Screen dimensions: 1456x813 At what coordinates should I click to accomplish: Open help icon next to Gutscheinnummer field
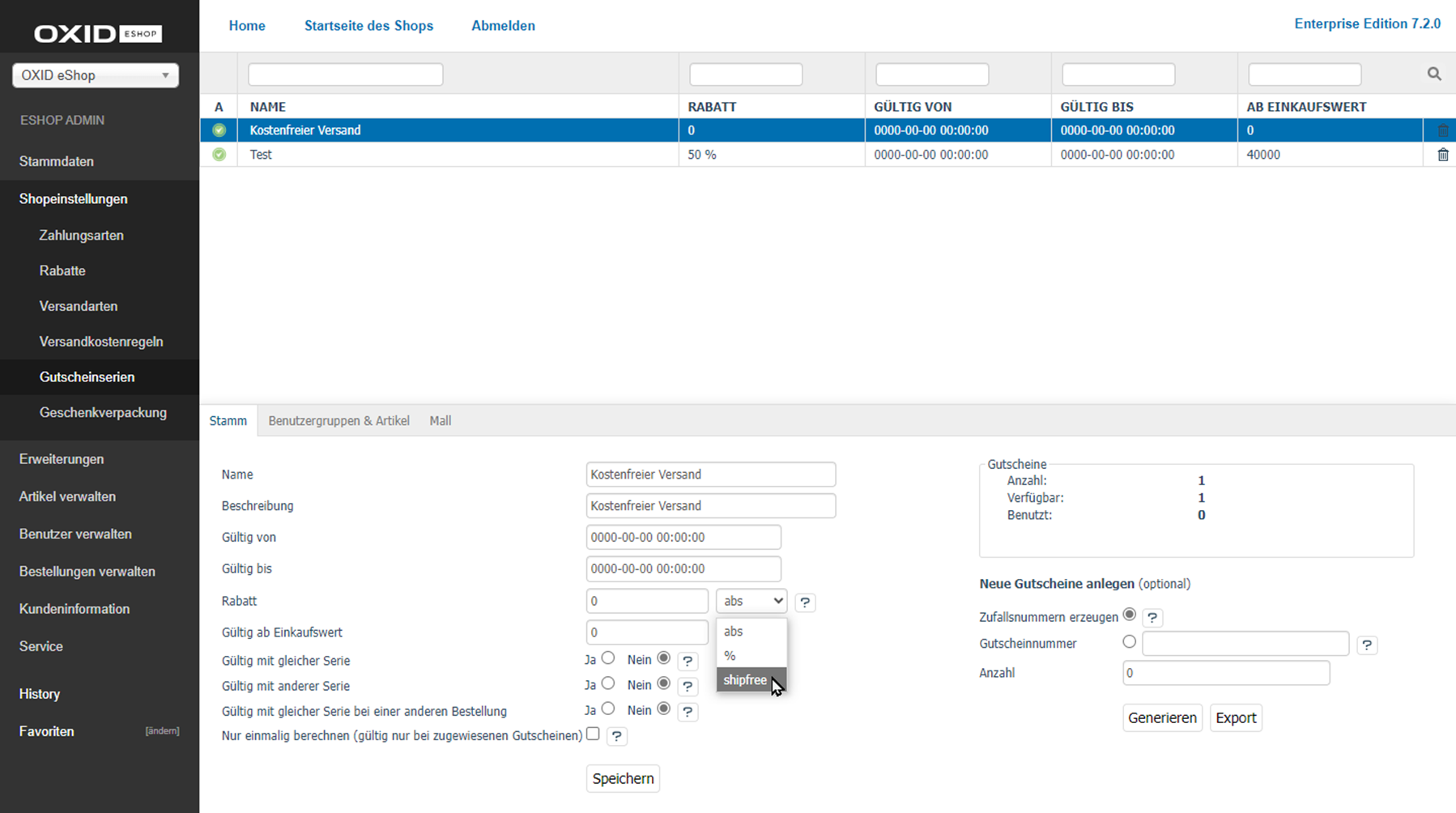tap(1367, 645)
